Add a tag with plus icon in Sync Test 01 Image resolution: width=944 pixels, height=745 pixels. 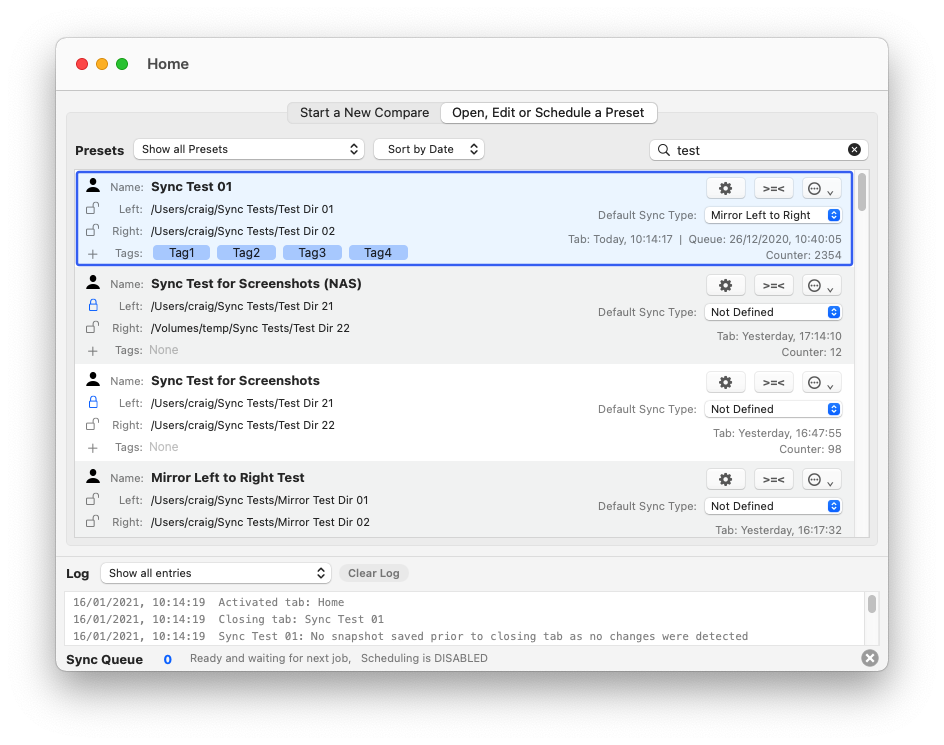click(93, 254)
